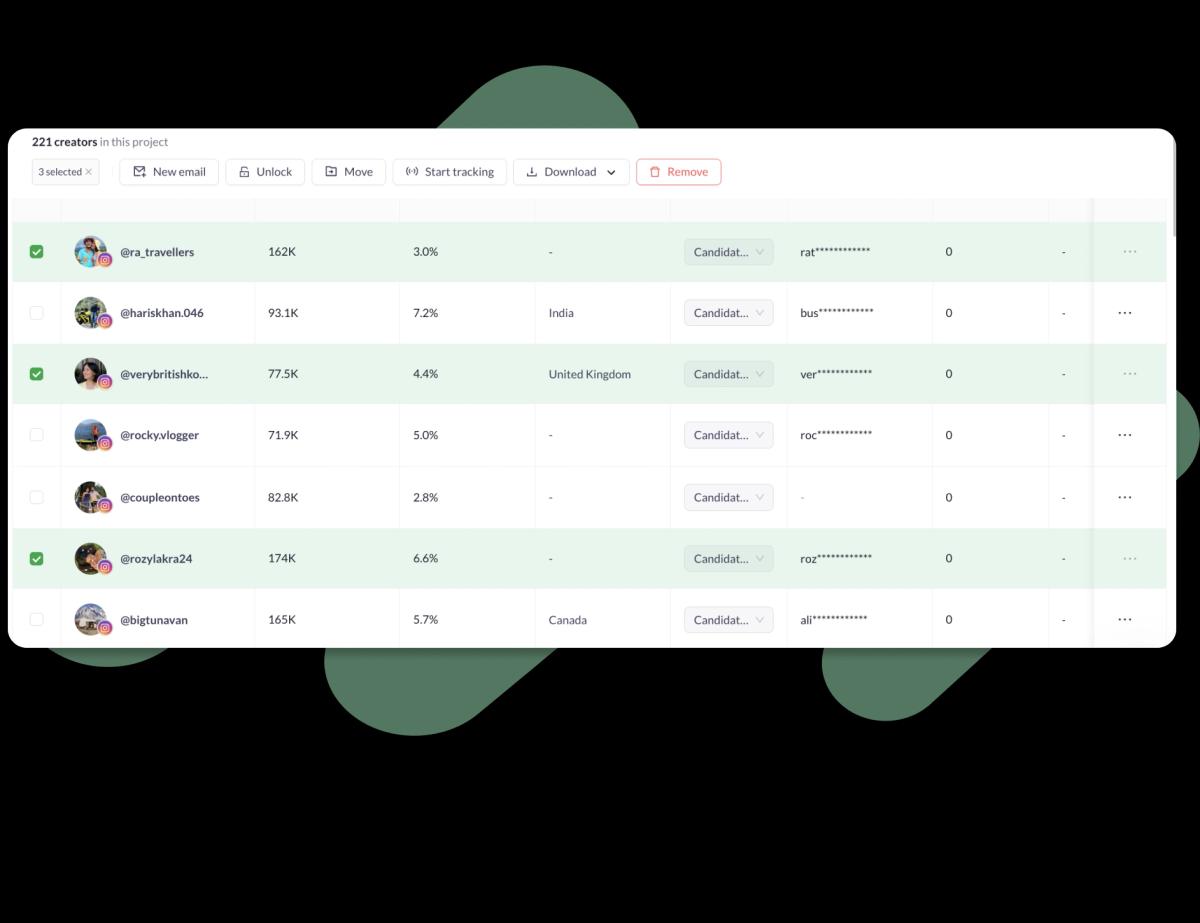Uncheck the @verybritishko... row checkbox

pos(37,374)
